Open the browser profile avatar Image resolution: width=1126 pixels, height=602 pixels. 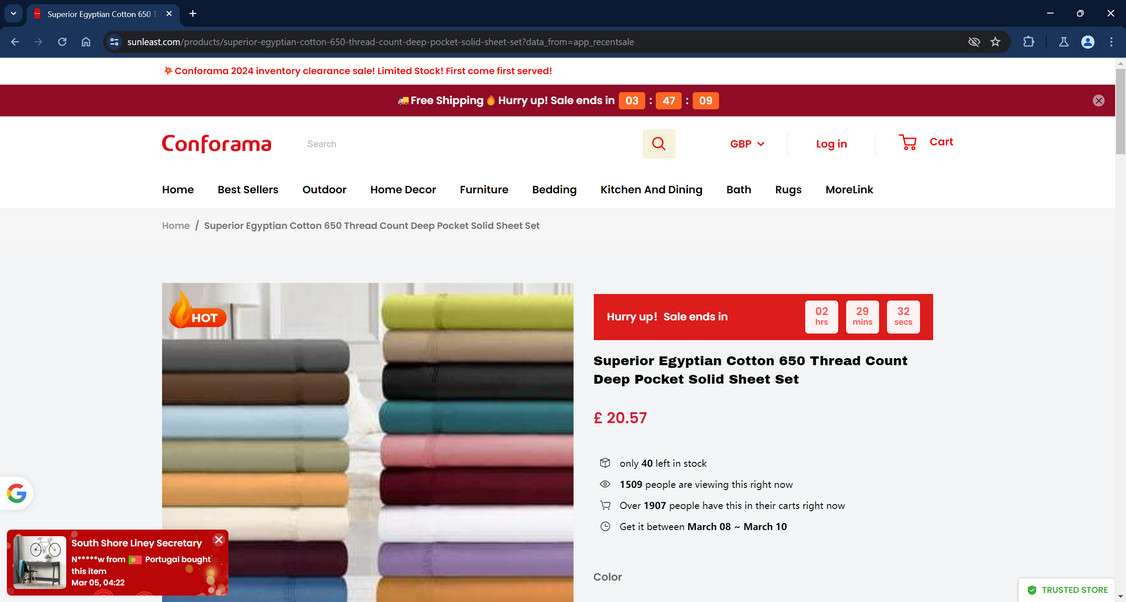(x=1087, y=42)
